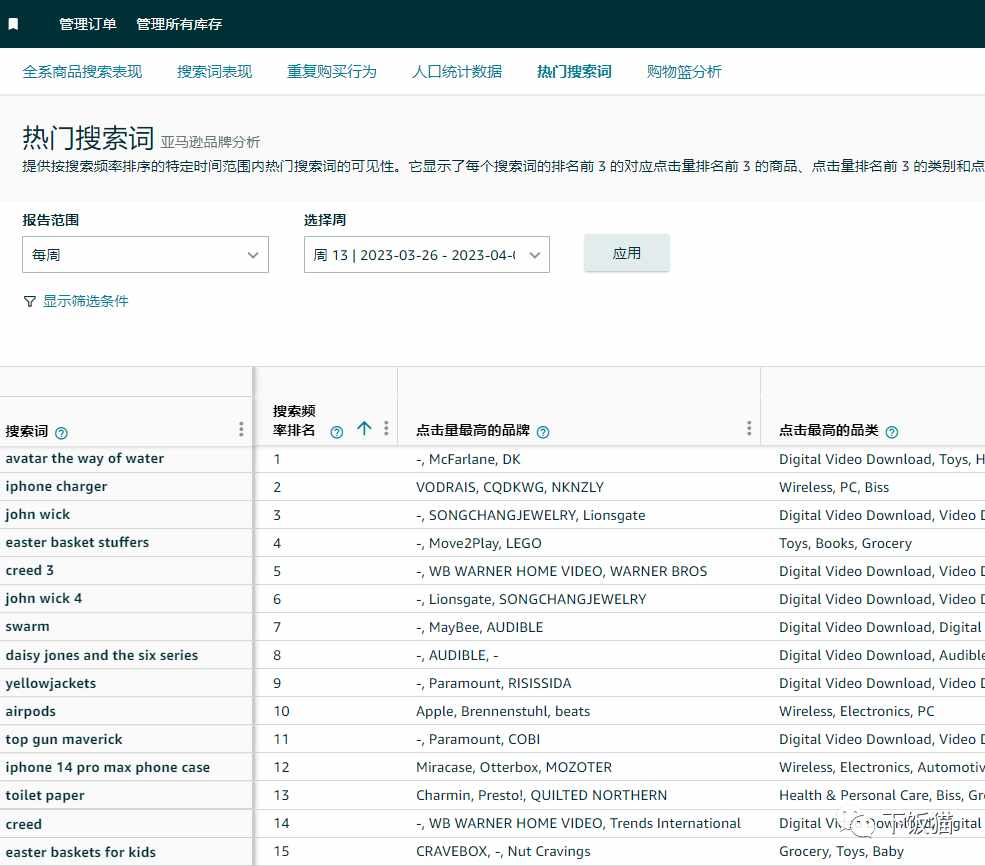
Task: Click help icon next to 点击最高的品类
Action: pyautogui.click(x=891, y=432)
